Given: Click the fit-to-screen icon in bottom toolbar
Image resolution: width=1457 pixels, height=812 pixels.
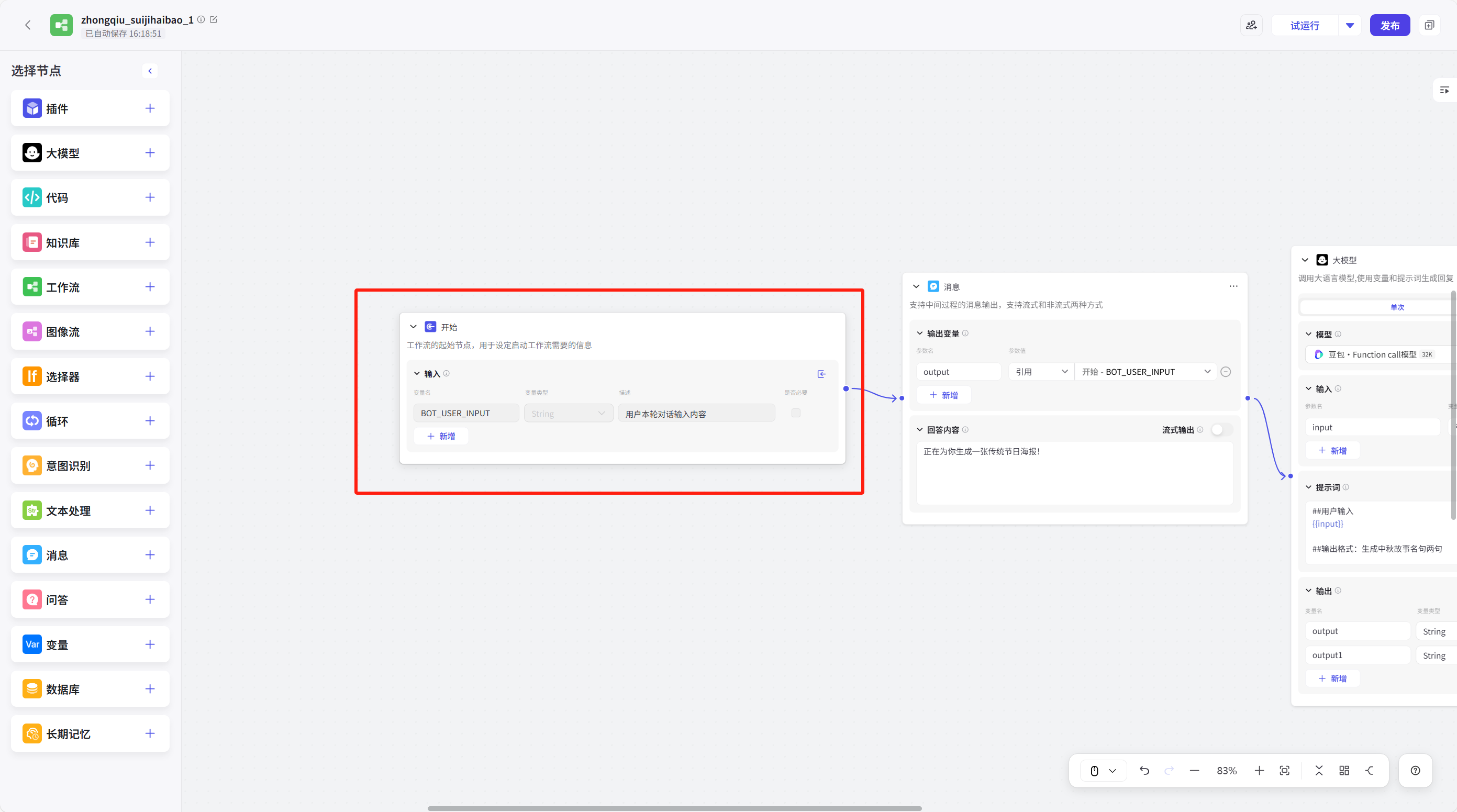Looking at the screenshot, I should (1284, 771).
